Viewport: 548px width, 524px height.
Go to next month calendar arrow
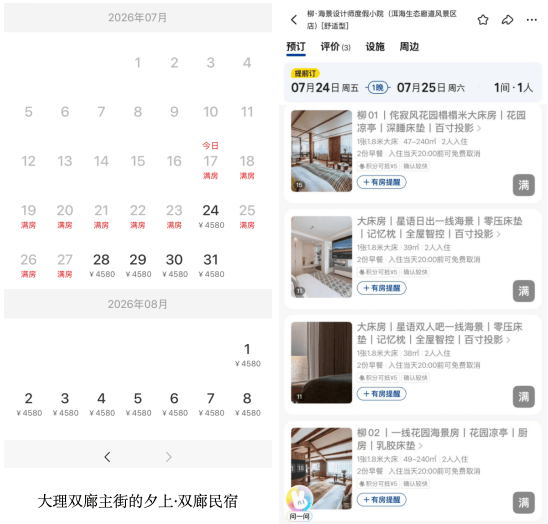168,457
